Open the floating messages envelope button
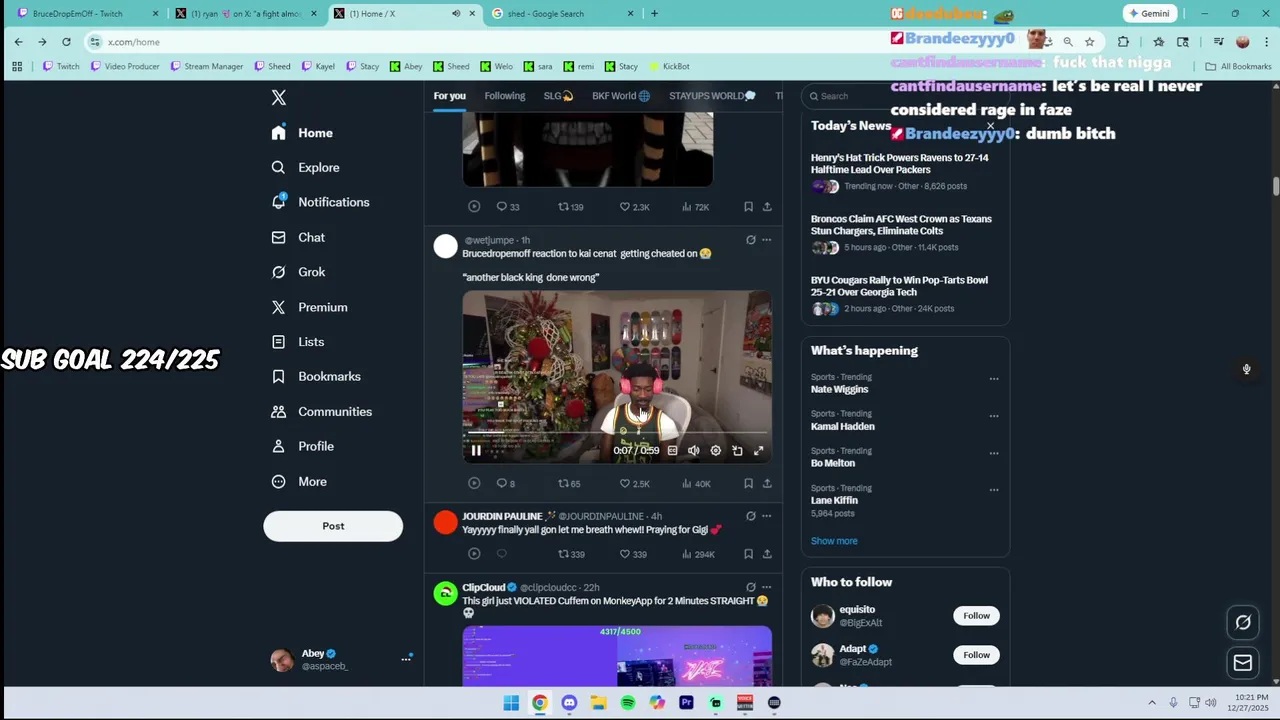Viewport: 1280px width, 720px height. coord(1243,662)
